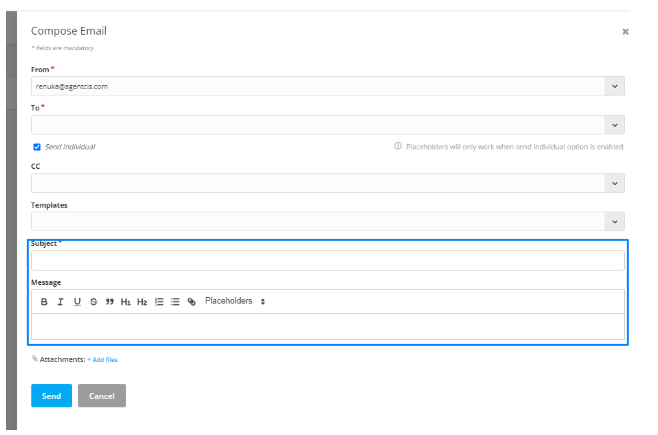Insert a hyperlink using the link icon
The image size is (658, 435).
(x=192, y=301)
